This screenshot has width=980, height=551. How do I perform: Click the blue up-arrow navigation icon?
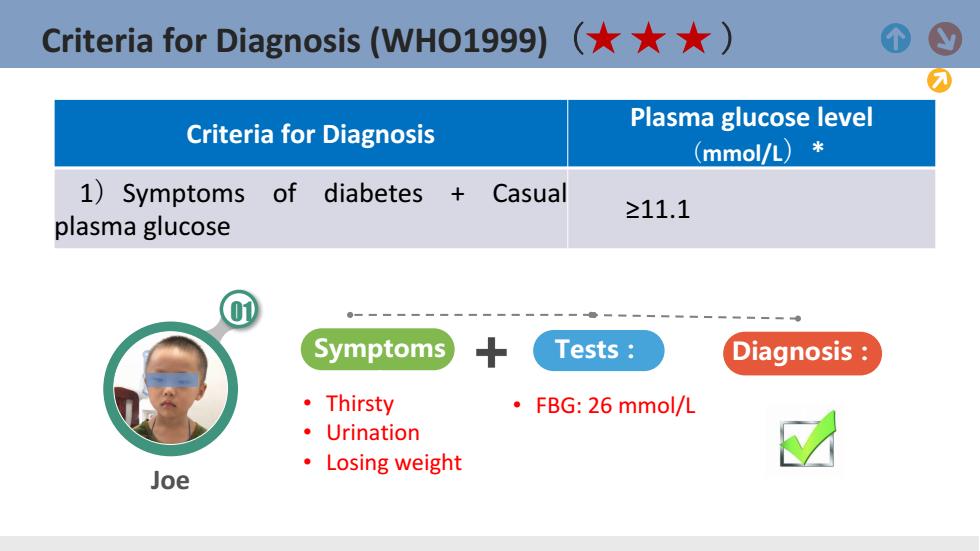tap(896, 39)
